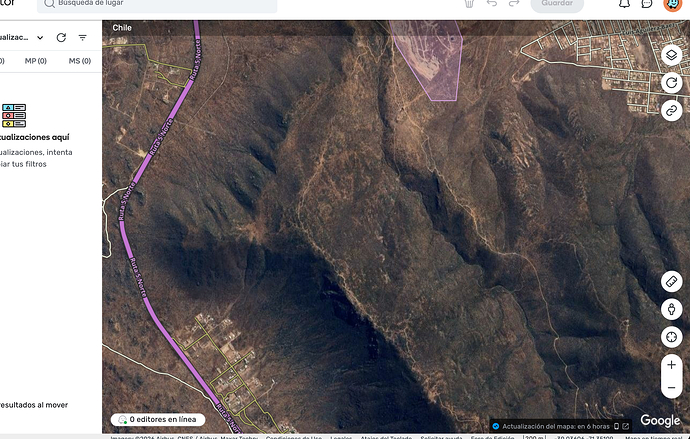The width and height of the screenshot is (690, 439).
Task: Open the '0 editores en línea' indicator
Action: [x=158, y=420]
